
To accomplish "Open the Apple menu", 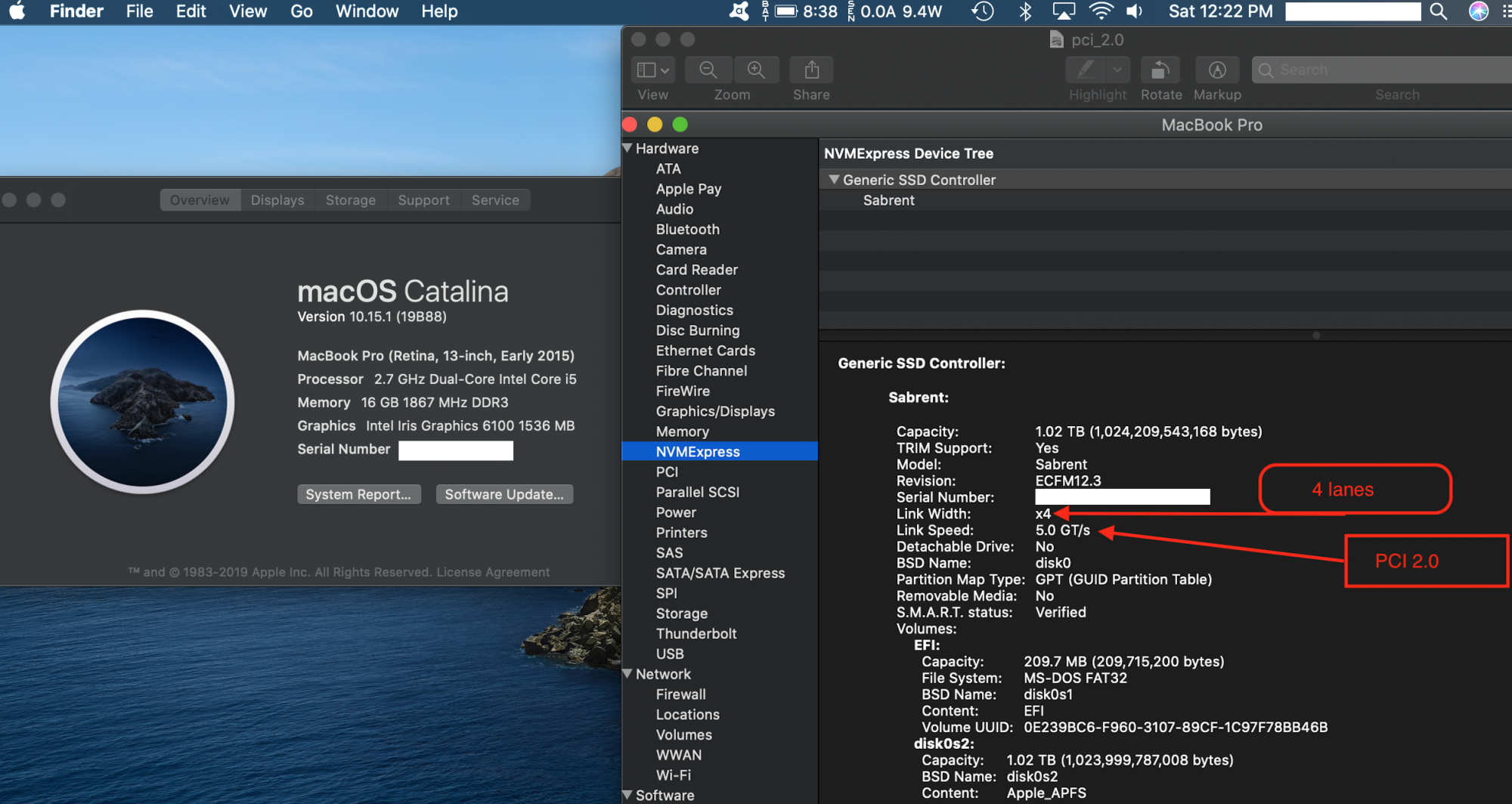I will (x=17, y=11).
